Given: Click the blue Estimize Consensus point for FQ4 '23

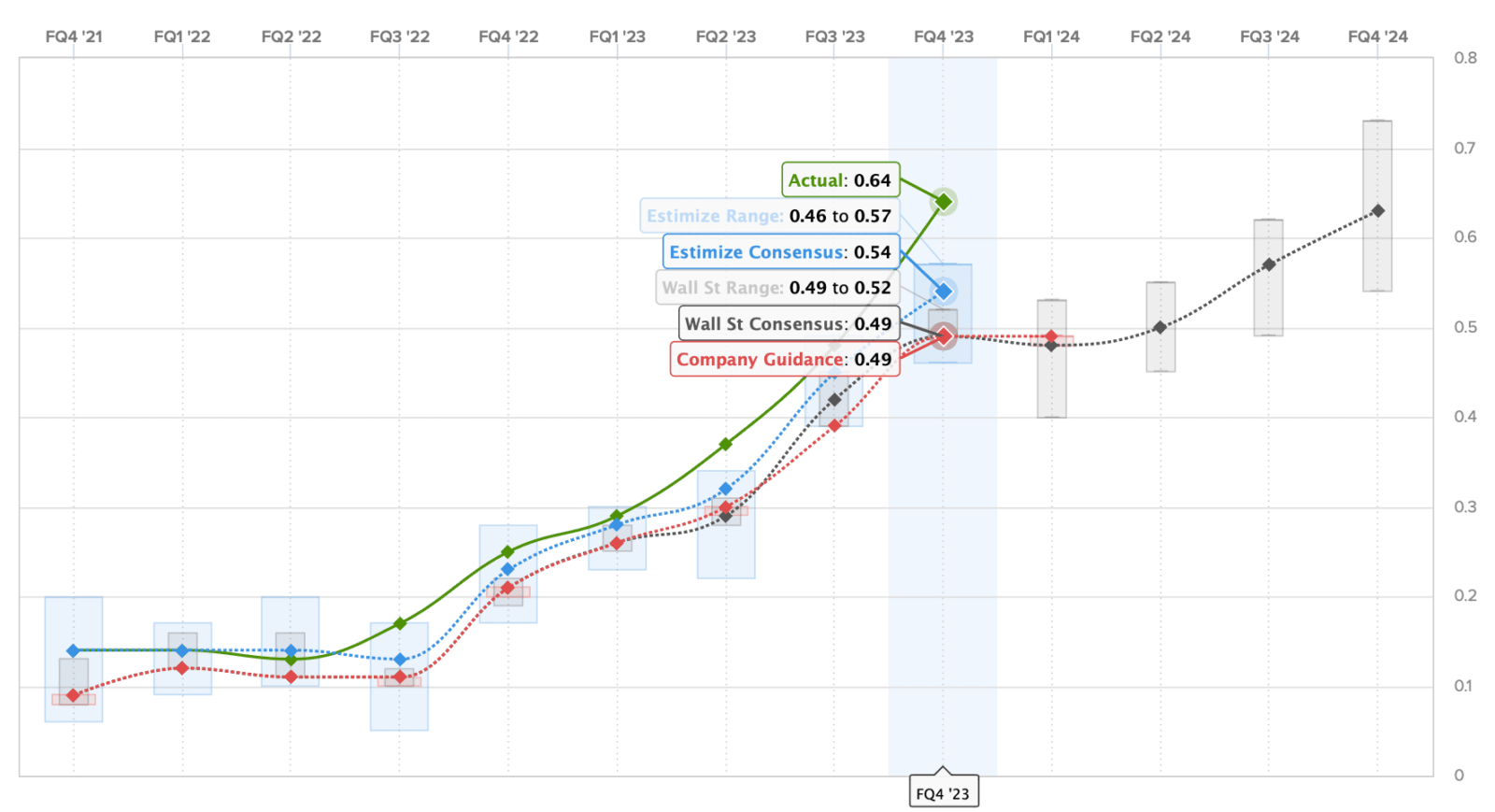Looking at the screenshot, I should click(944, 292).
